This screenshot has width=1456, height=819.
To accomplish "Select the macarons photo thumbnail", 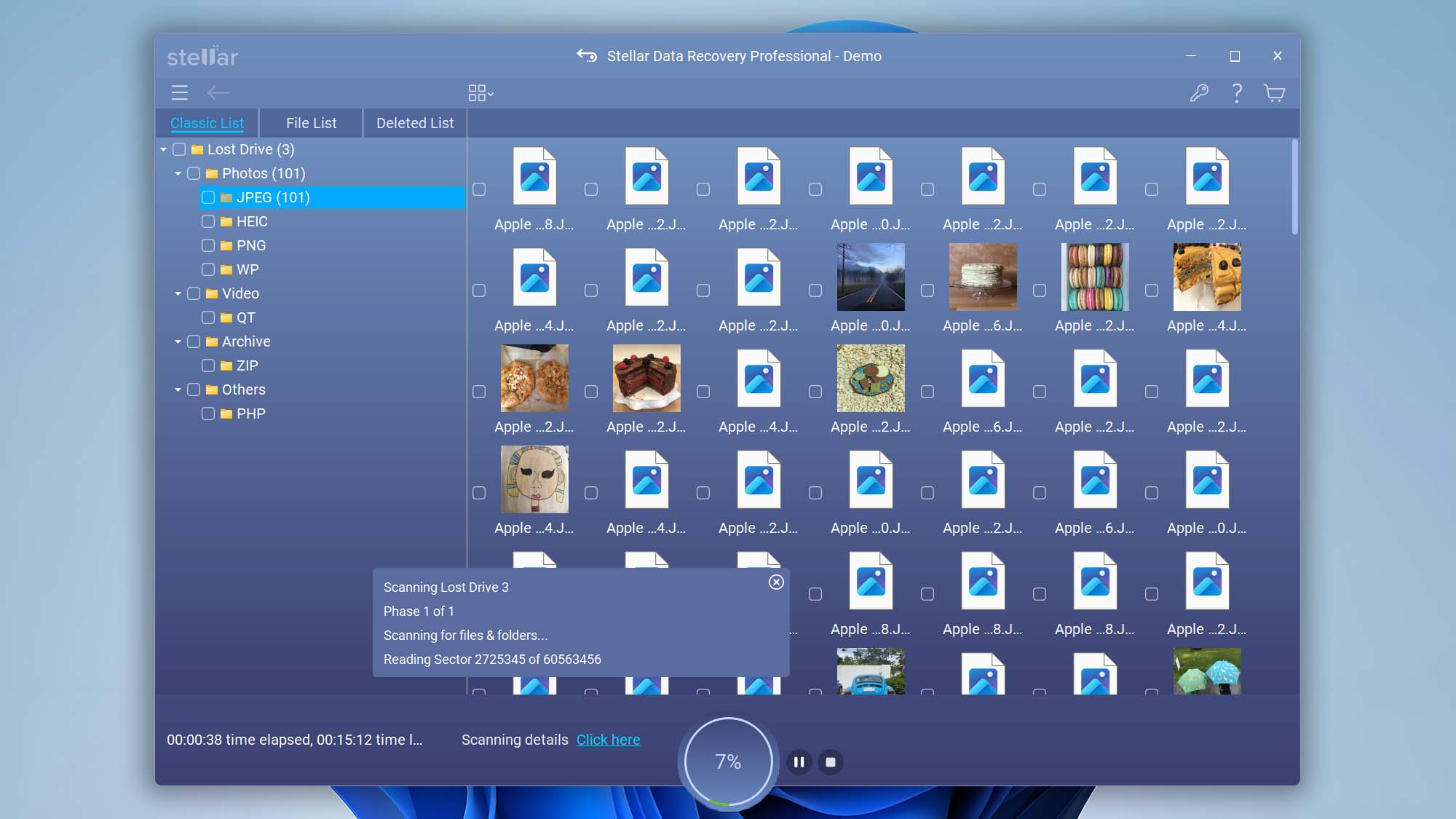I will pyautogui.click(x=1094, y=277).
